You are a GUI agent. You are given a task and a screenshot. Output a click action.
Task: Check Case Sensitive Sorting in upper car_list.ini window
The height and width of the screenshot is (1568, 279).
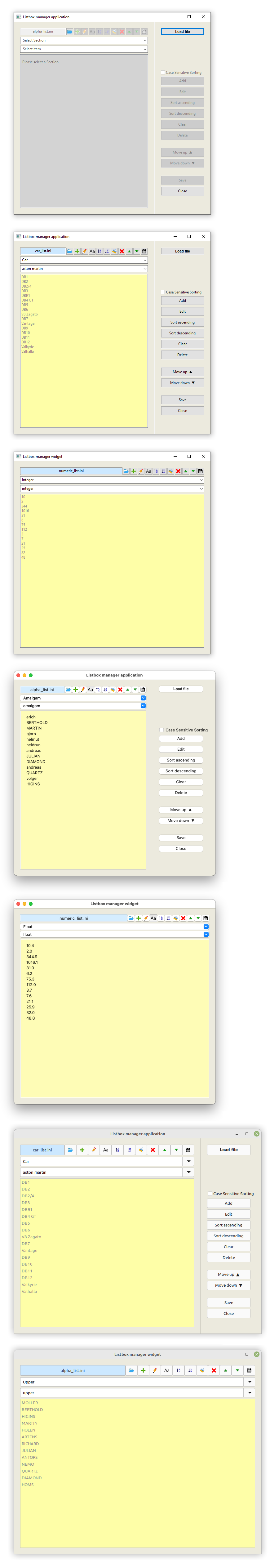[x=163, y=292]
